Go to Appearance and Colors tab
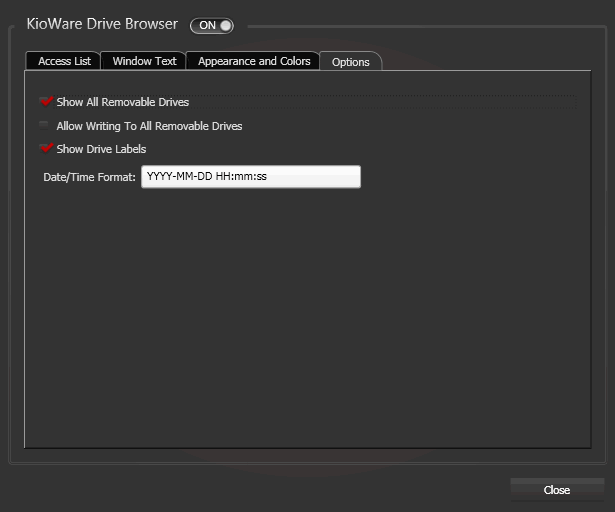This screenshot has width=615, height=512. [x=253, y=61]
